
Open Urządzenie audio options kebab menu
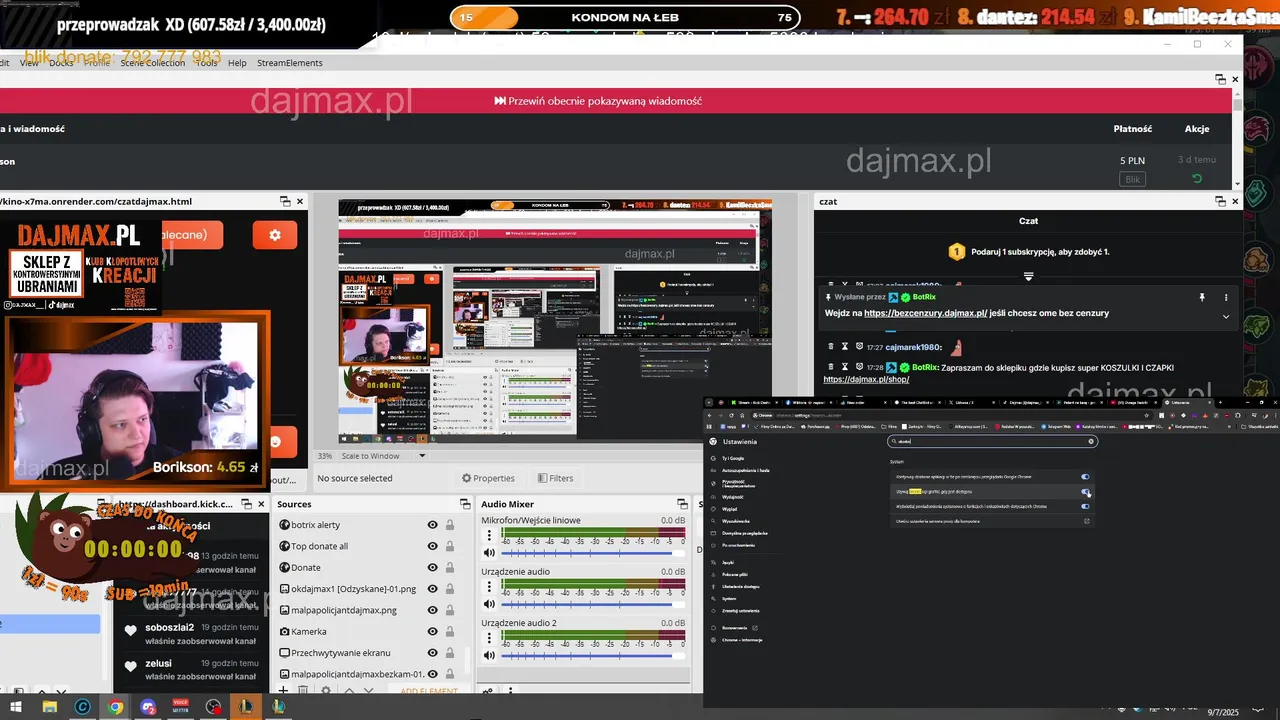(489, 587)
